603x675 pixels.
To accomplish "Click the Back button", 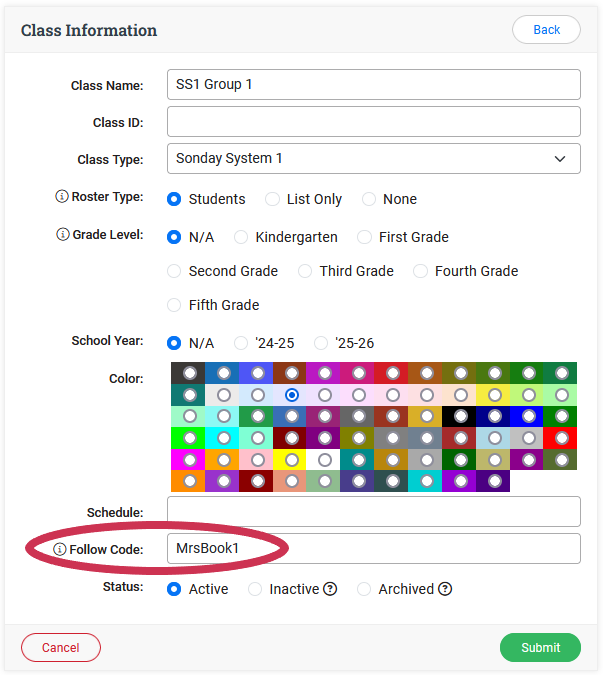I will [x=546, y=30].
